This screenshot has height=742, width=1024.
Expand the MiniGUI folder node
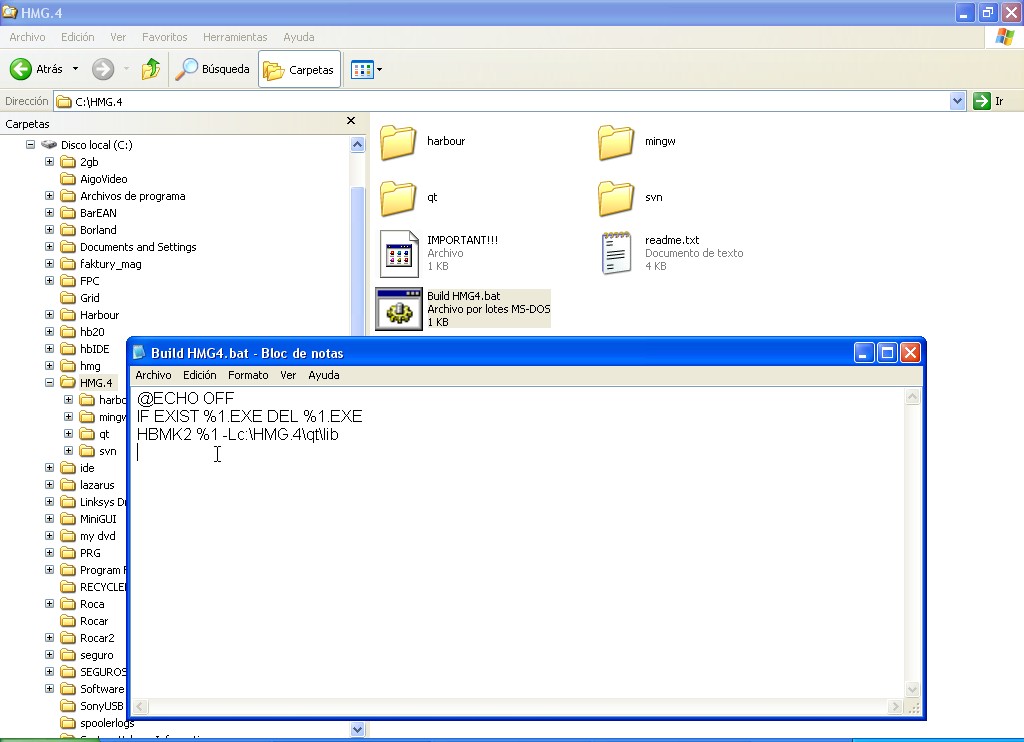point(50,519)
